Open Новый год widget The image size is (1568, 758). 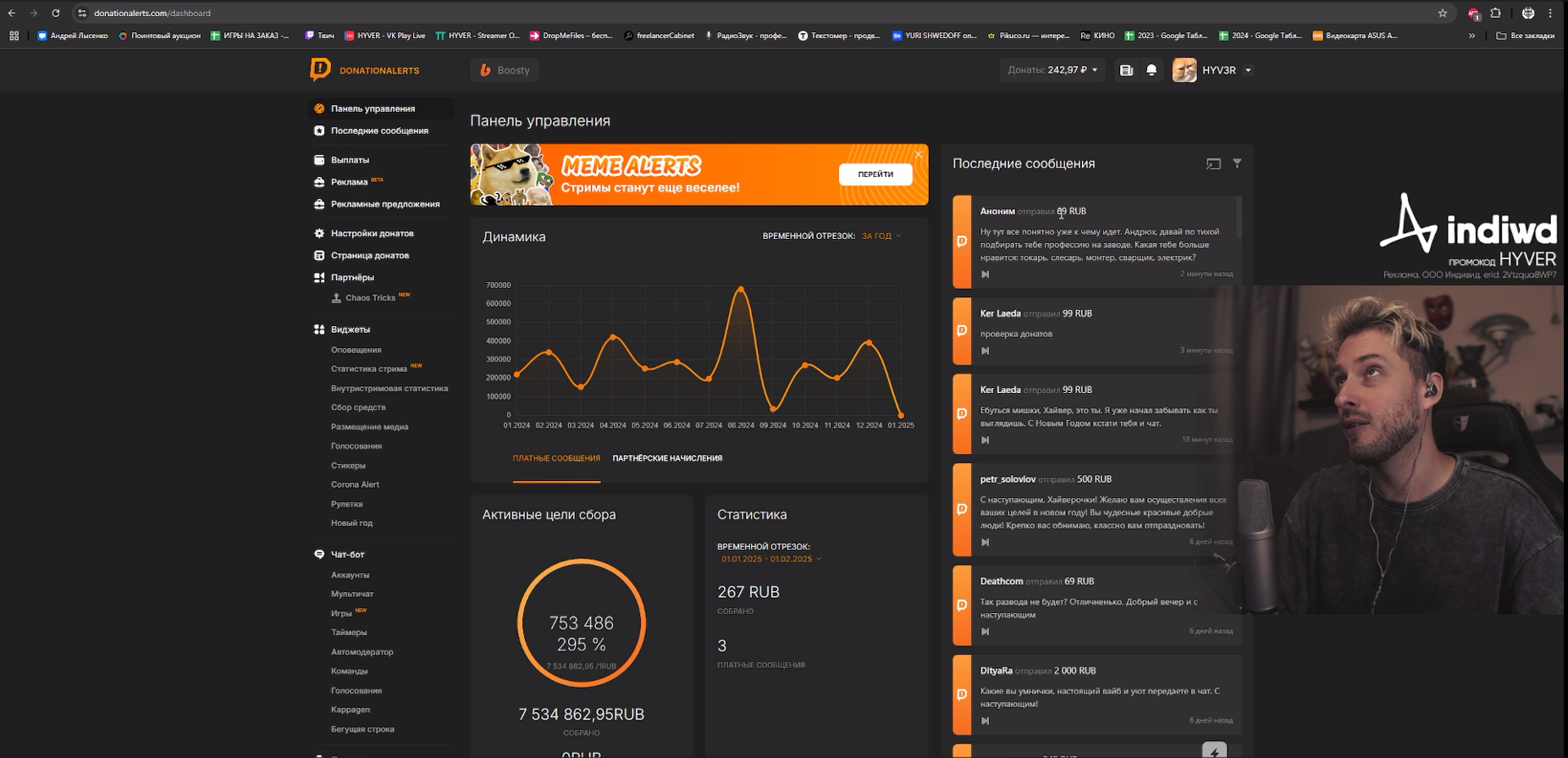tap(351, 523)
